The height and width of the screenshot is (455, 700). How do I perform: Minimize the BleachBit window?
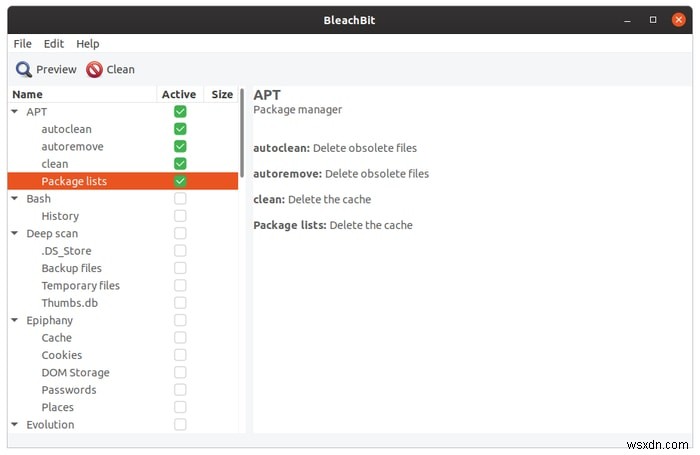click(626, 19)
